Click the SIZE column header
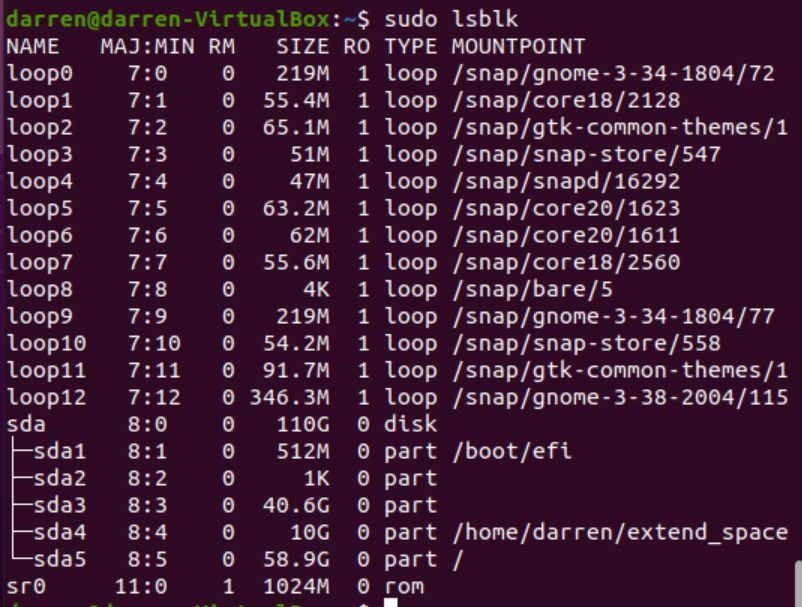The height and width of the screenshot is (607, 802). pos(303,46)
